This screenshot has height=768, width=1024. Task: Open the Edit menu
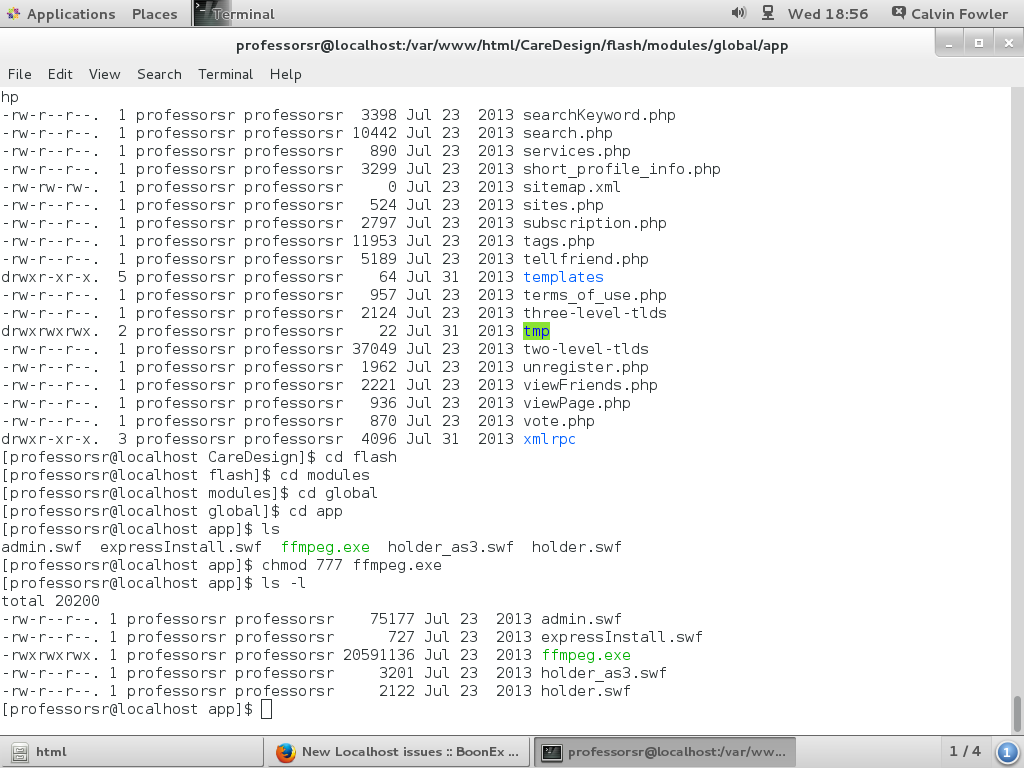coord(60,74)
